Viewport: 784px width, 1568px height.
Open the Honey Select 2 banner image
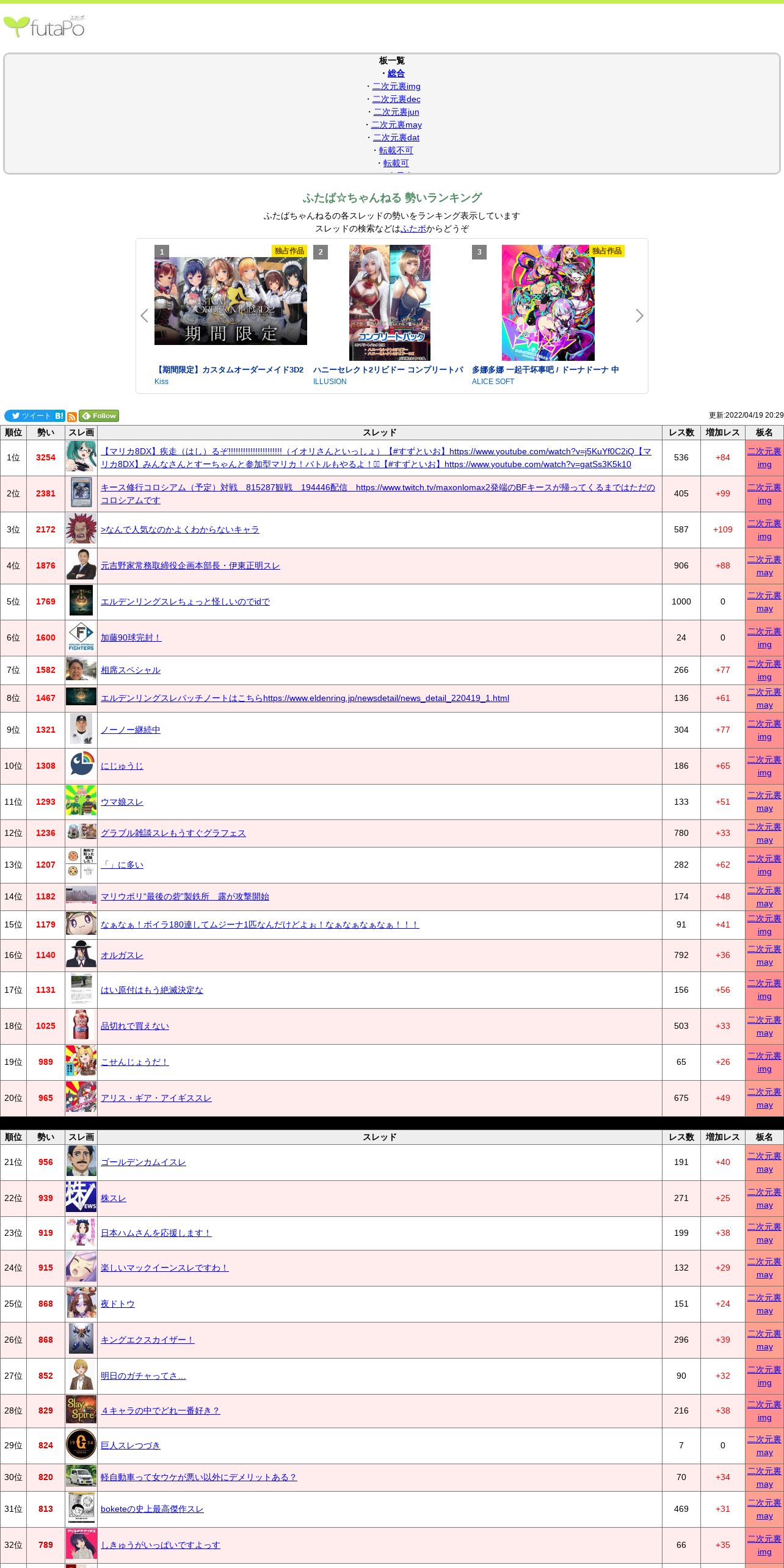click(390, 303)
